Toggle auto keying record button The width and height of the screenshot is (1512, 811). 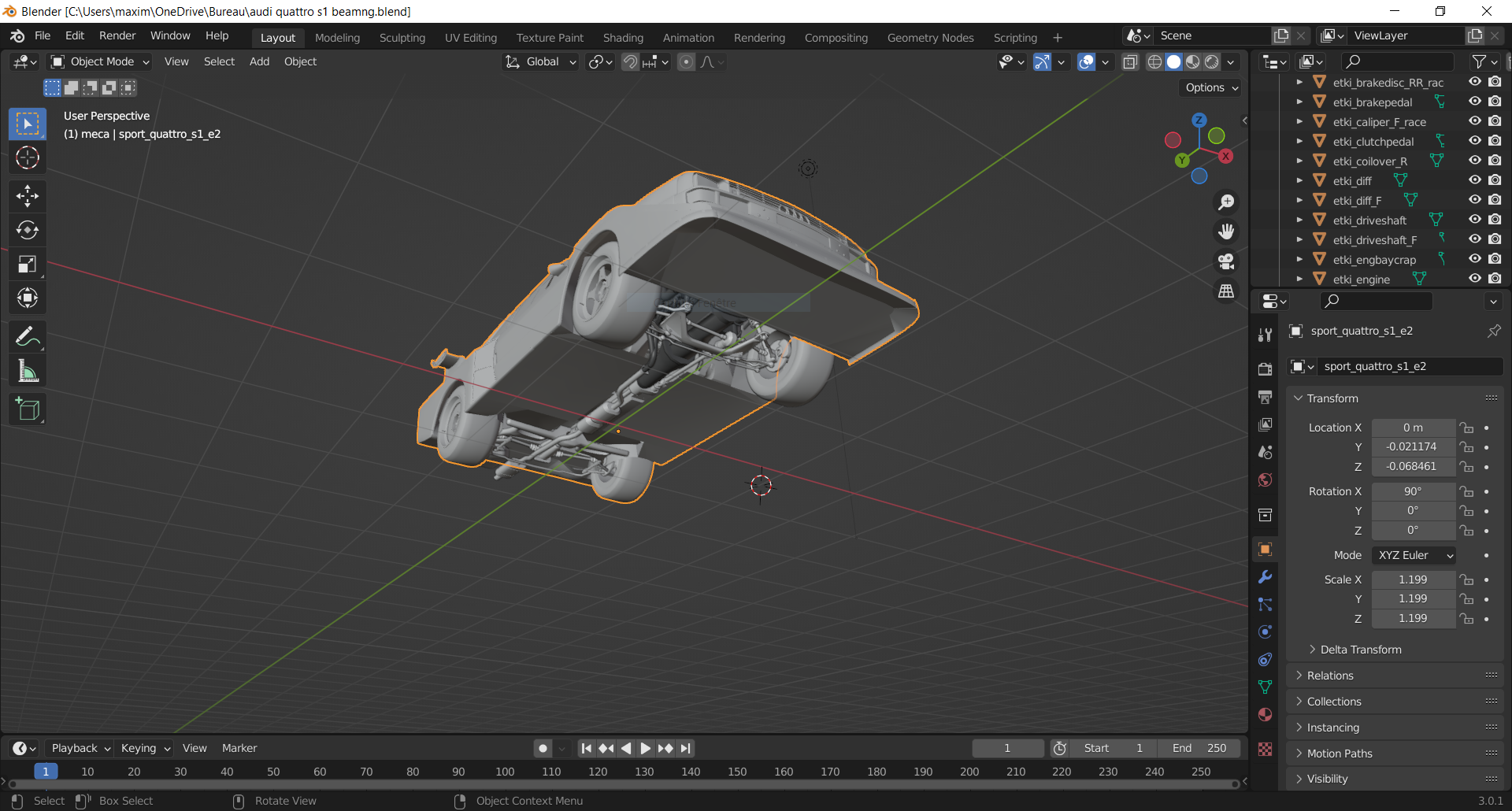point(543,748)
